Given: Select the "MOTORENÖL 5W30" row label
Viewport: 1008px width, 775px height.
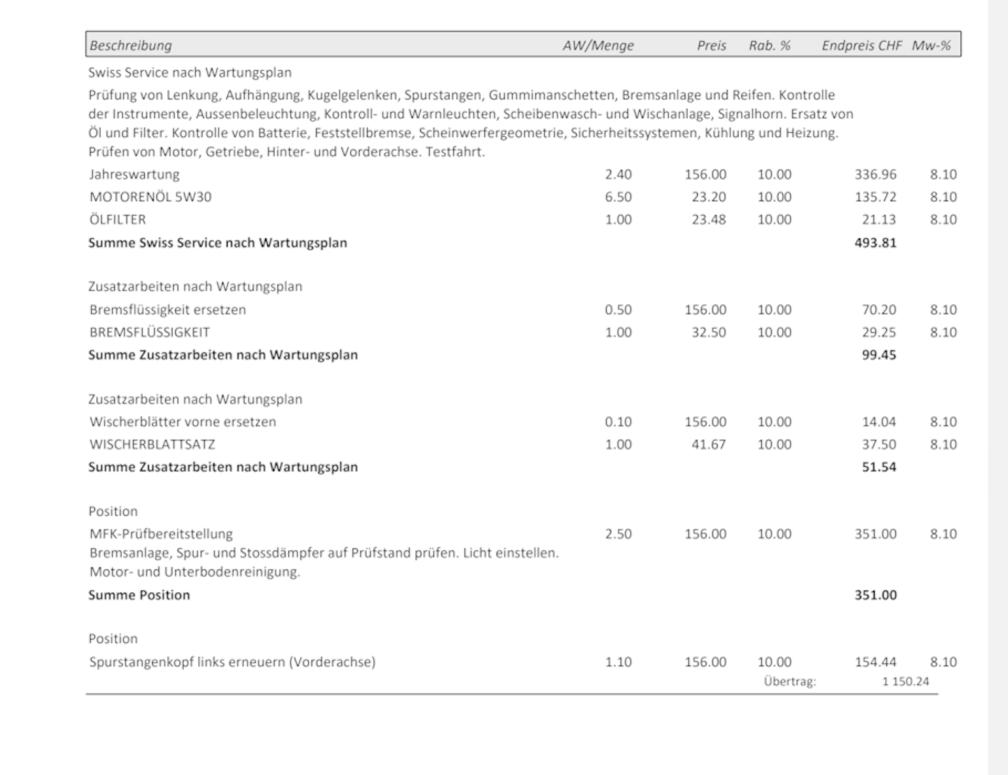Looking at the screenshot, I should point(150,197).
